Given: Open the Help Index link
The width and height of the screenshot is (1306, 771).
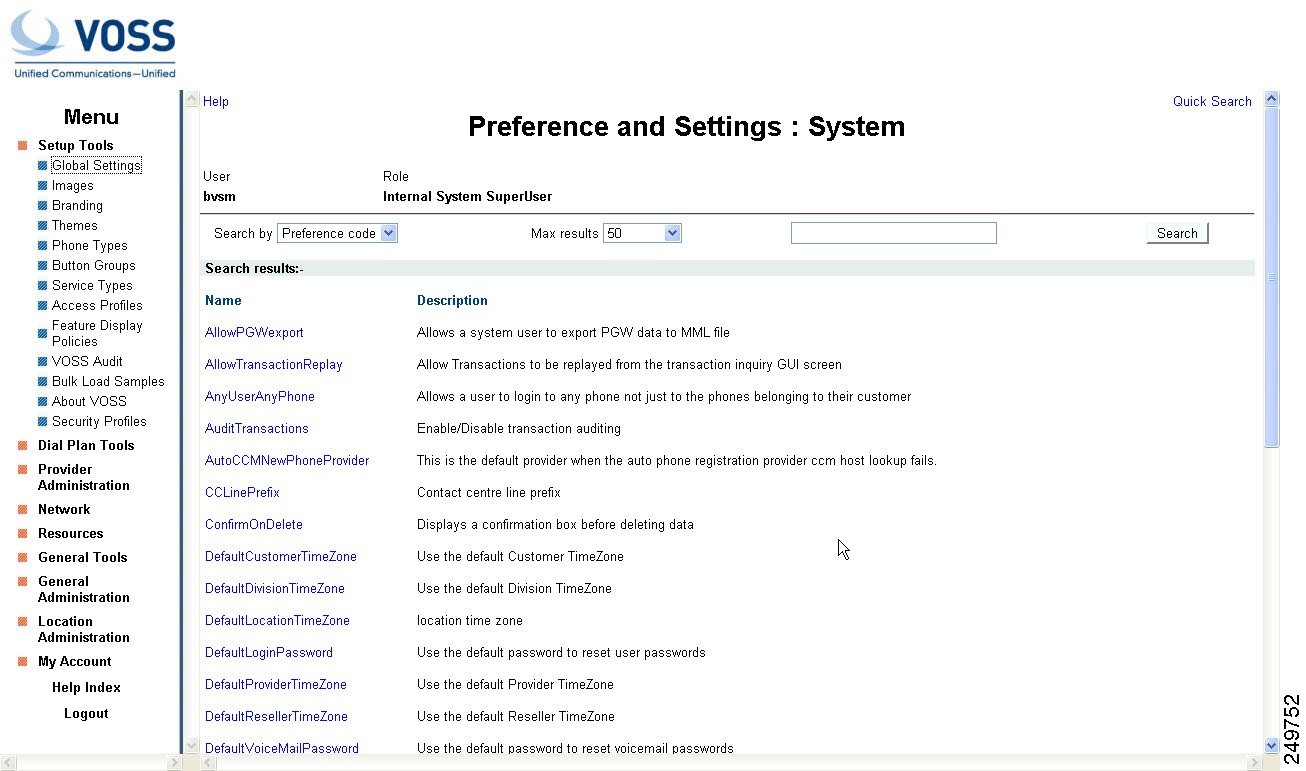Looking at the screenshot, I should pyautogui.click(x=86, y=687).
